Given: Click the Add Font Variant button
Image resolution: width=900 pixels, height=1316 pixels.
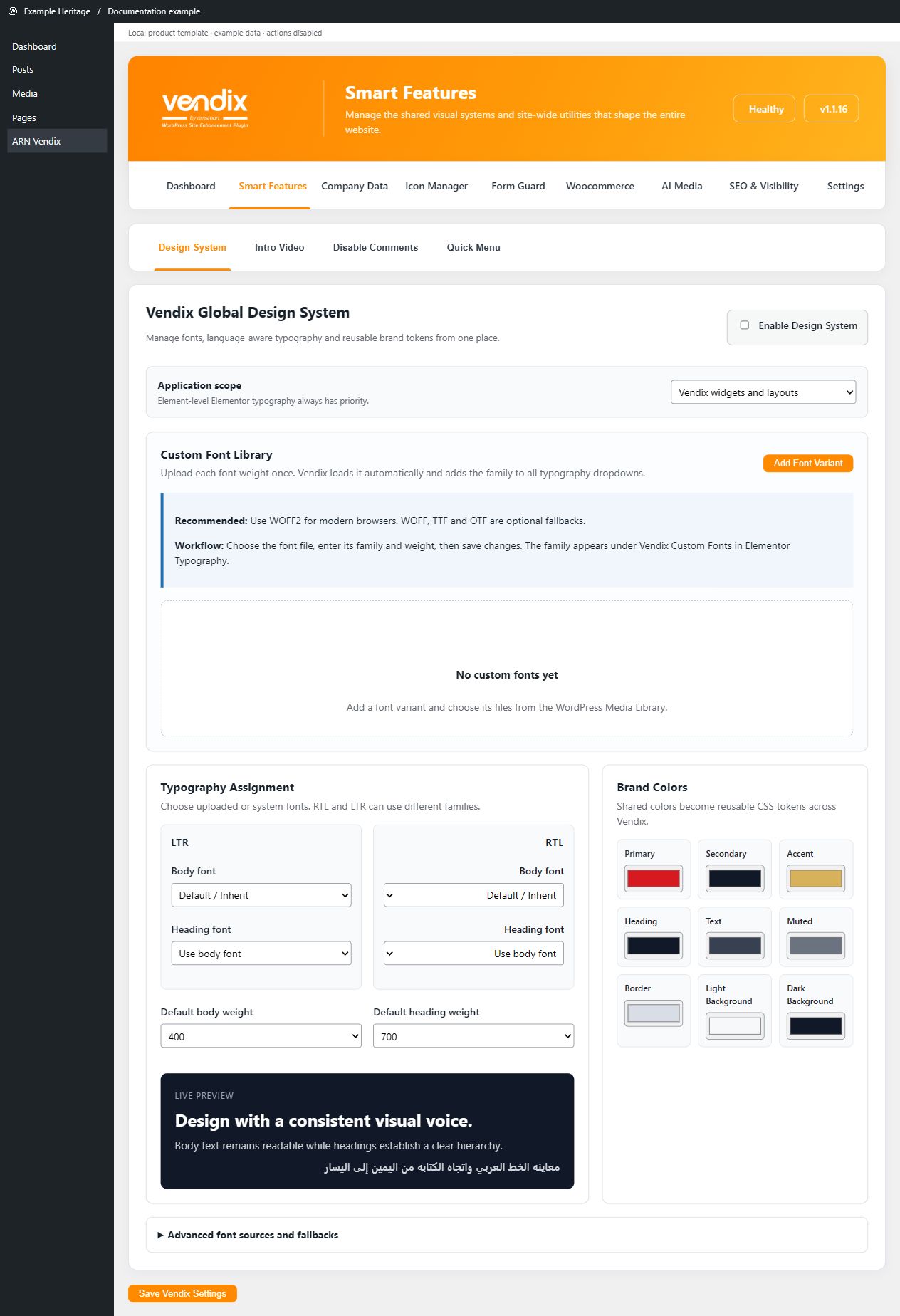Looking at the screenshot, I should pos(808,463).
